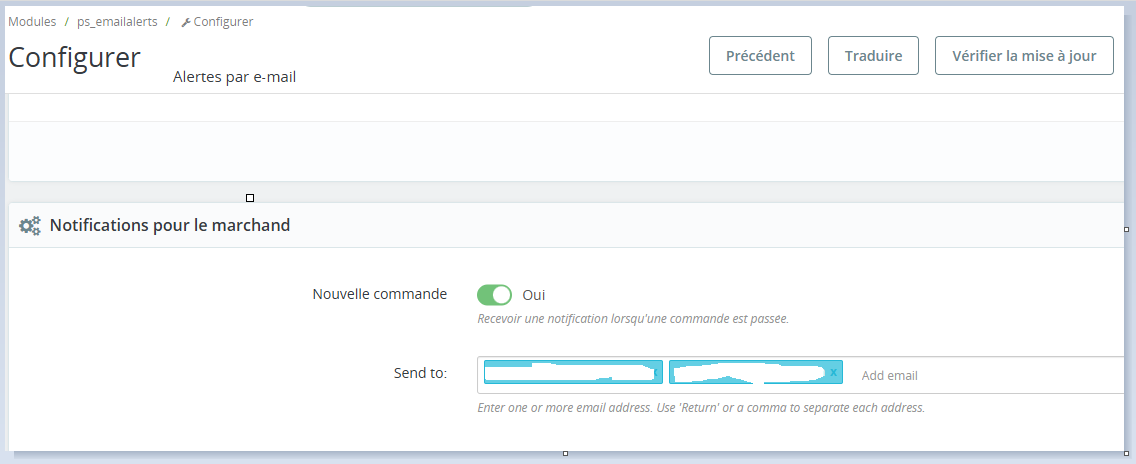1136x464 pixels.
Task: Click the "Alertes par e-mail" subtitle
Action: [x=234, y=77]
